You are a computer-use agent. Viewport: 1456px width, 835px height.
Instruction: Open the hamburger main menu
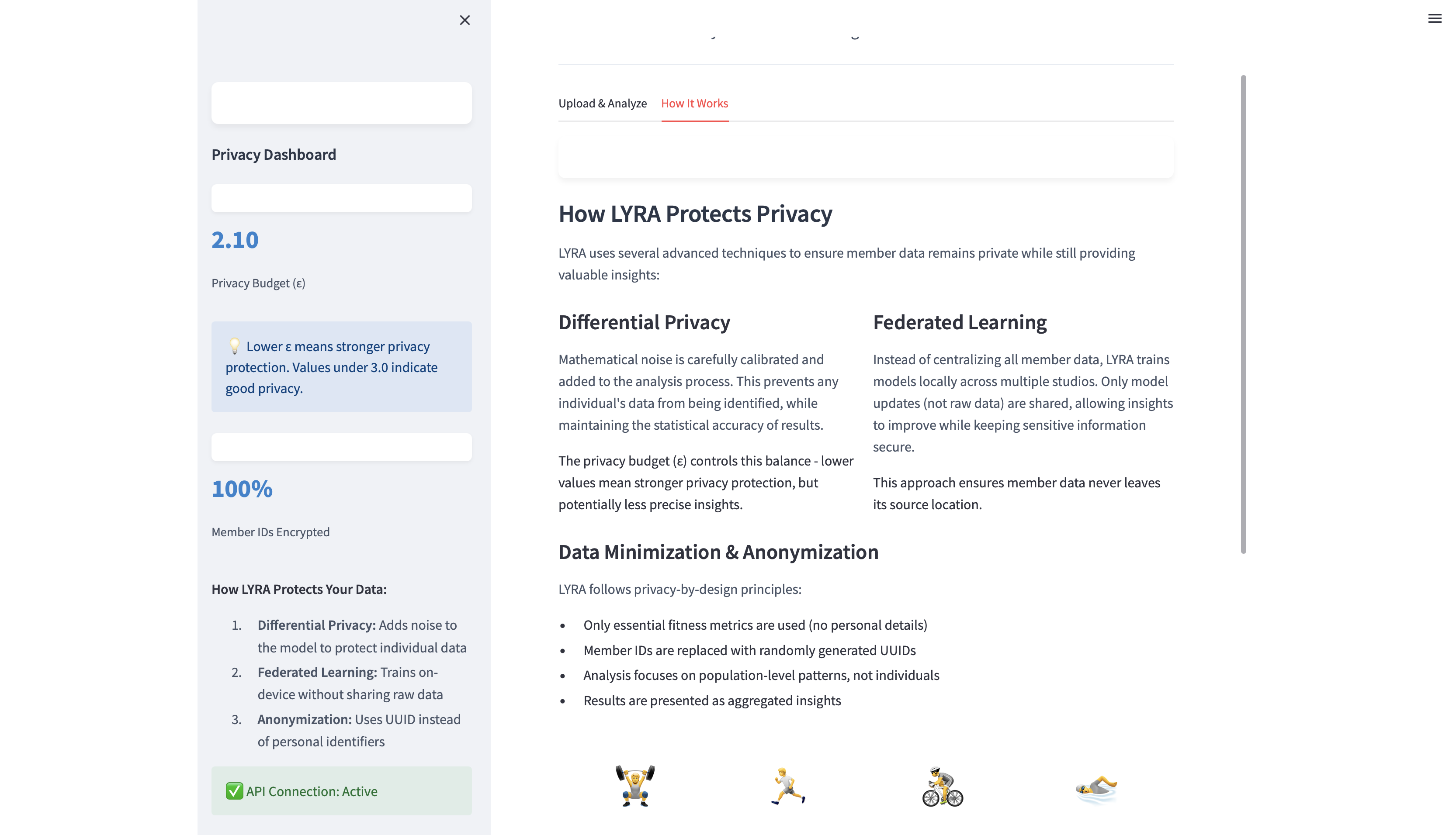click(x=1434, y=18)
